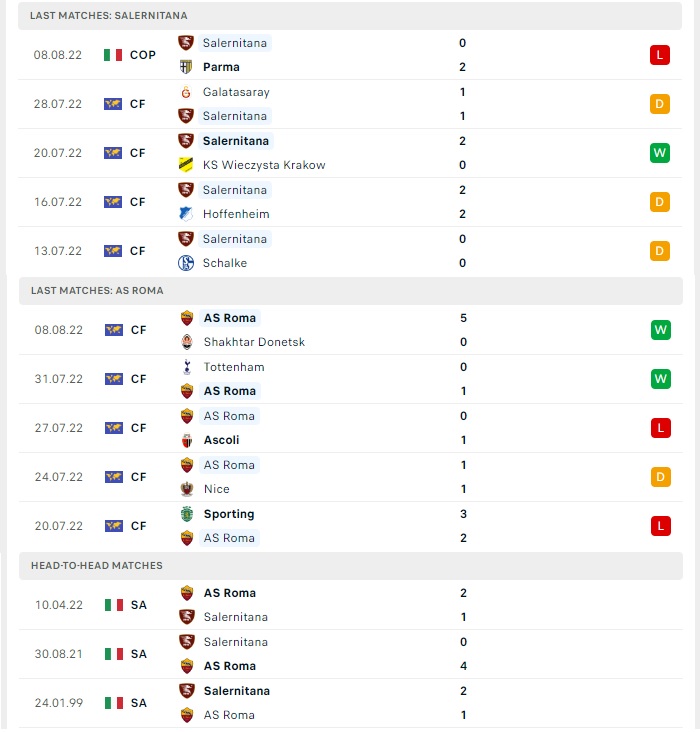Click the Parma club crest icon
The height and width of the screenshot is (732, 700).
186,67
